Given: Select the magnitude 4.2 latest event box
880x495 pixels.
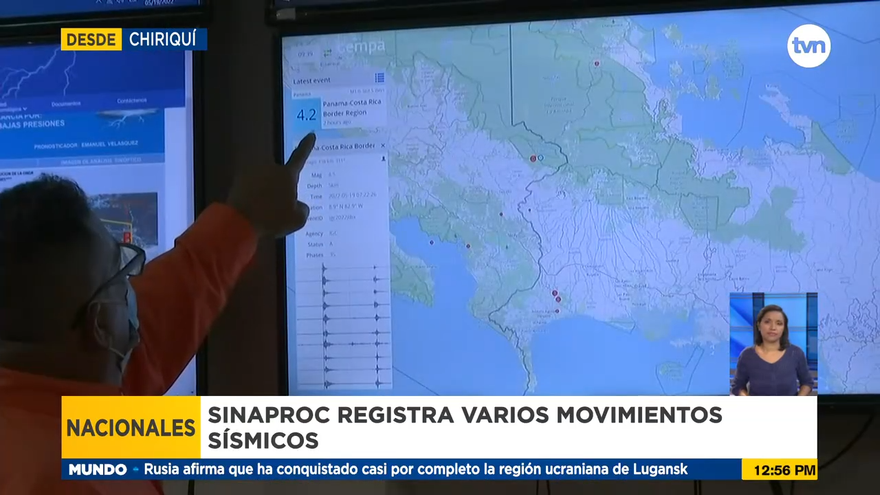Looking at the screenshot, I should click(x=306, y=114).
